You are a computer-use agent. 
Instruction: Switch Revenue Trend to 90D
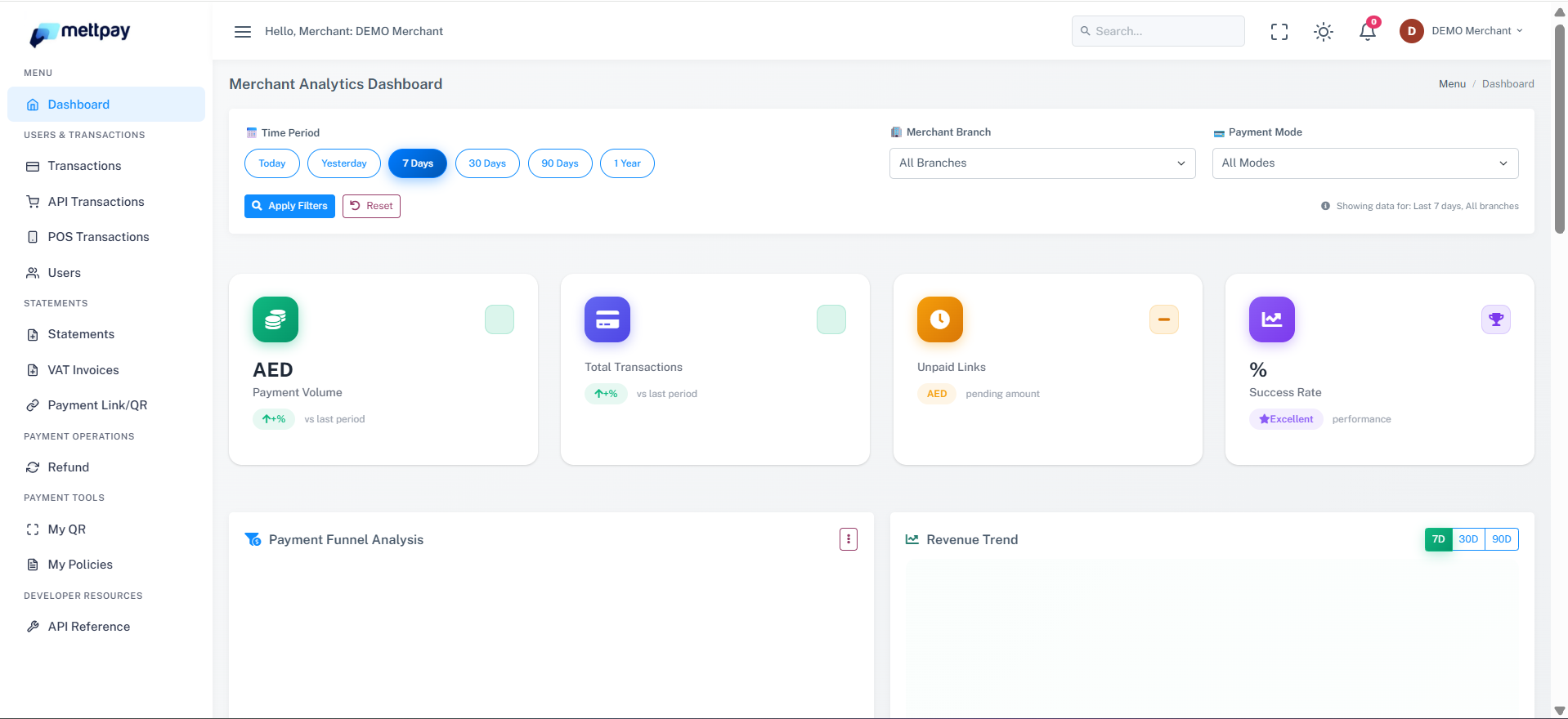[1502, 539]
